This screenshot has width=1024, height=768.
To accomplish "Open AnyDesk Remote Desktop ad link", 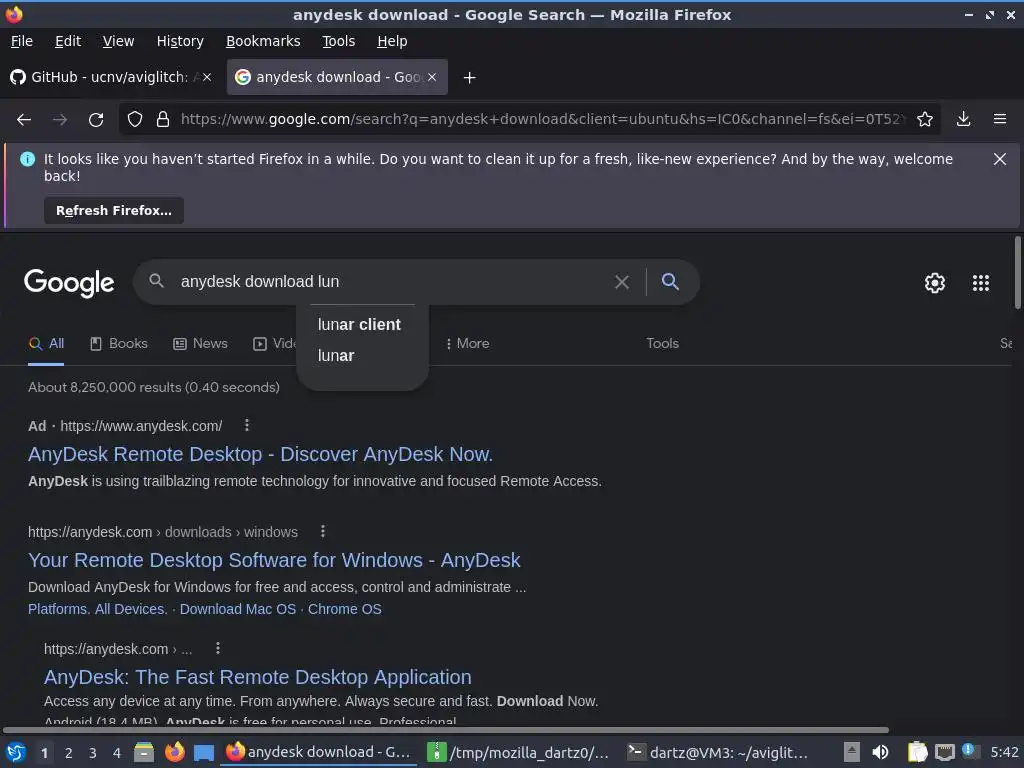I will [261, 455].
